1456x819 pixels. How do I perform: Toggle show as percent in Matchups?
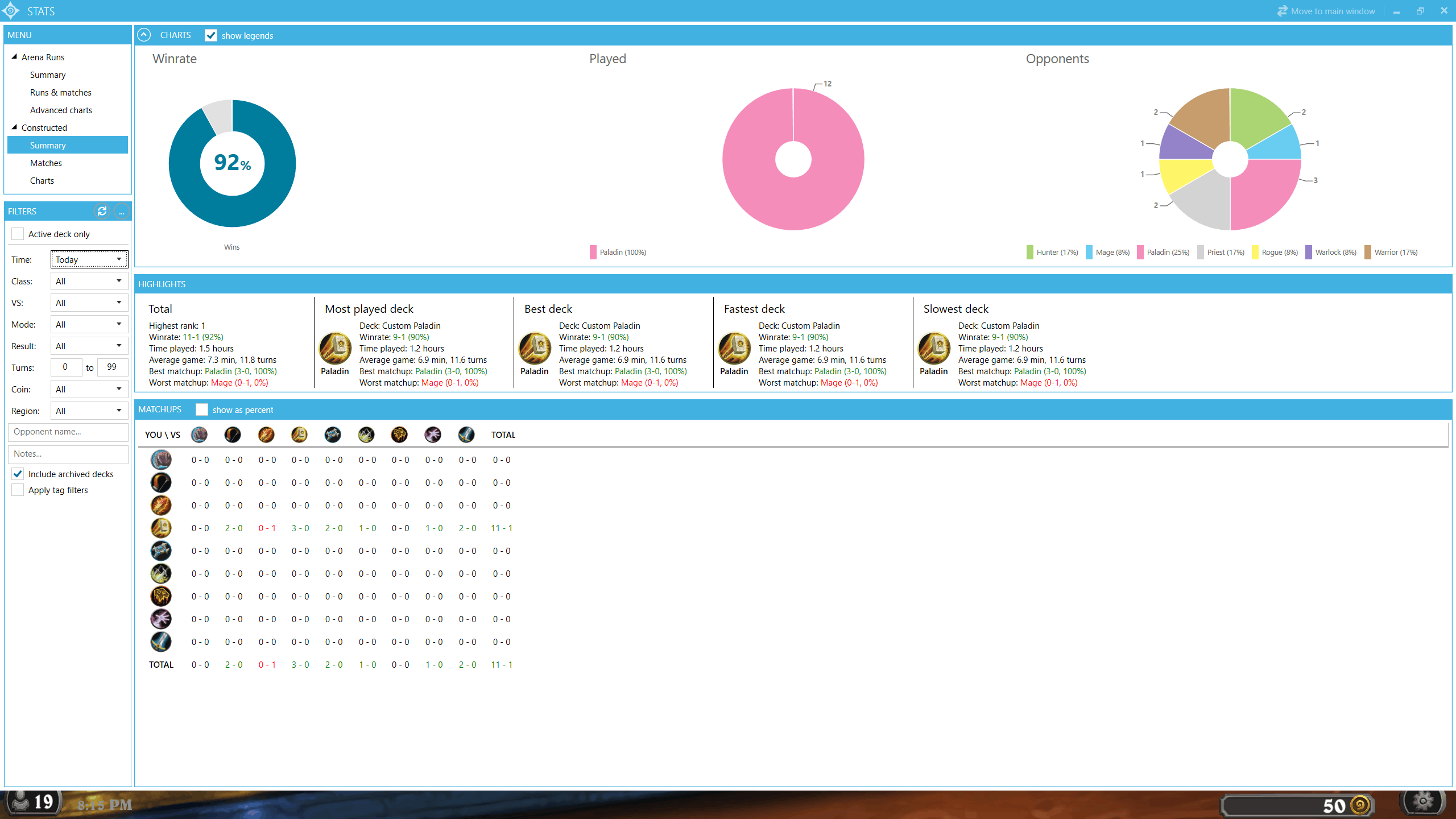pyautogui.click(x=201, y=409)
